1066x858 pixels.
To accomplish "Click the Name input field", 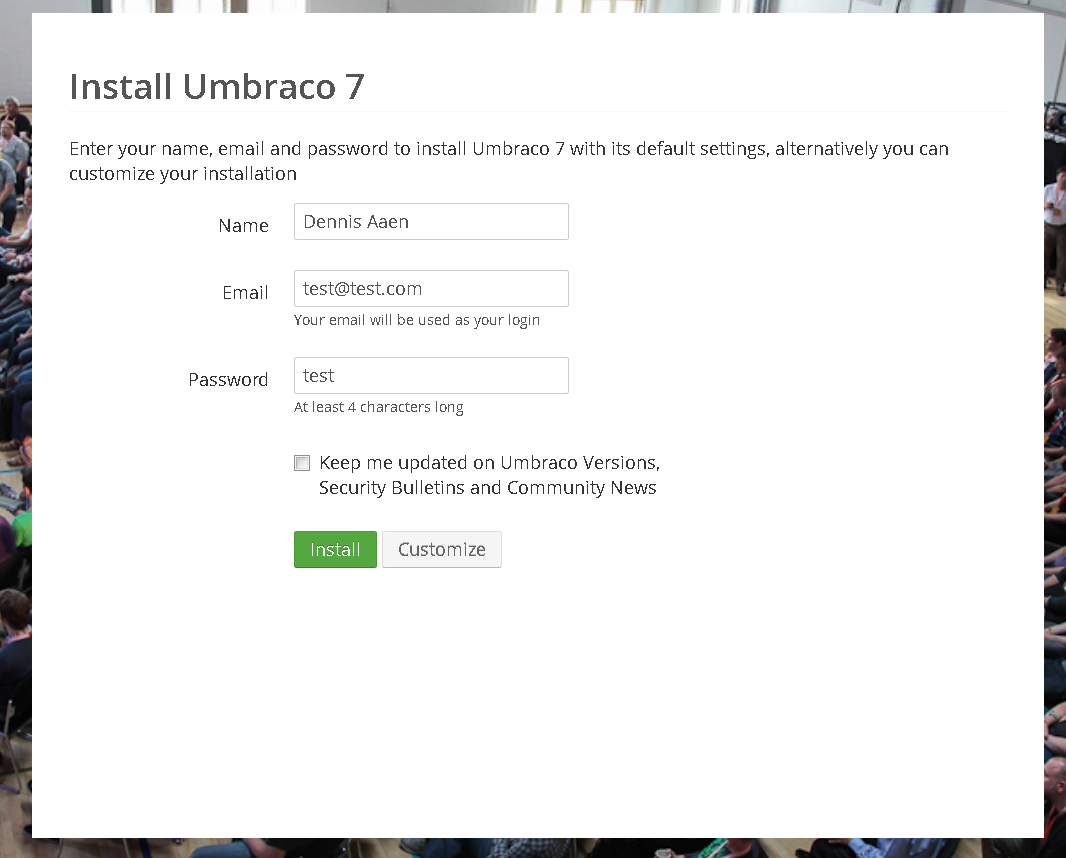I will 431,222.
